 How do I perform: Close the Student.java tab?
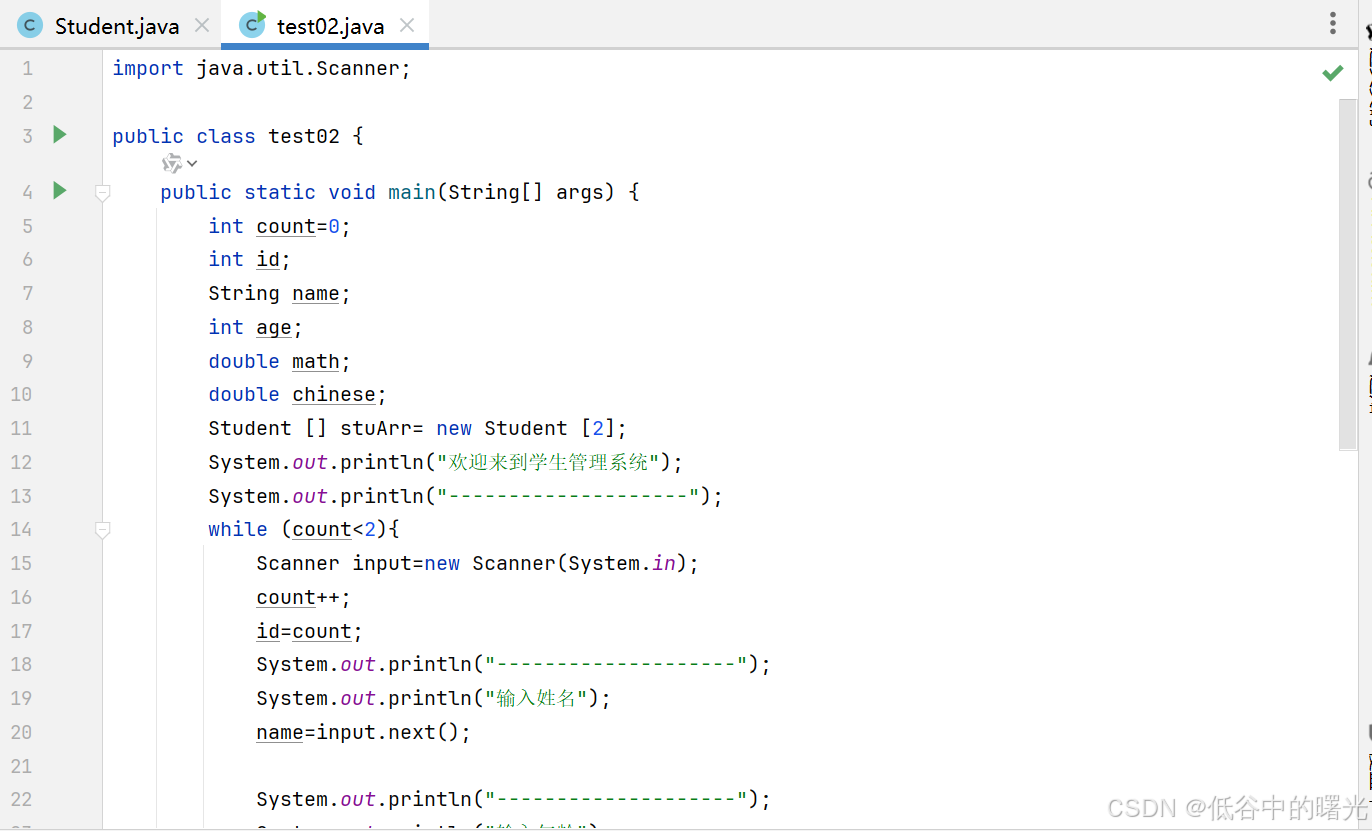click(x=201, y=25)
